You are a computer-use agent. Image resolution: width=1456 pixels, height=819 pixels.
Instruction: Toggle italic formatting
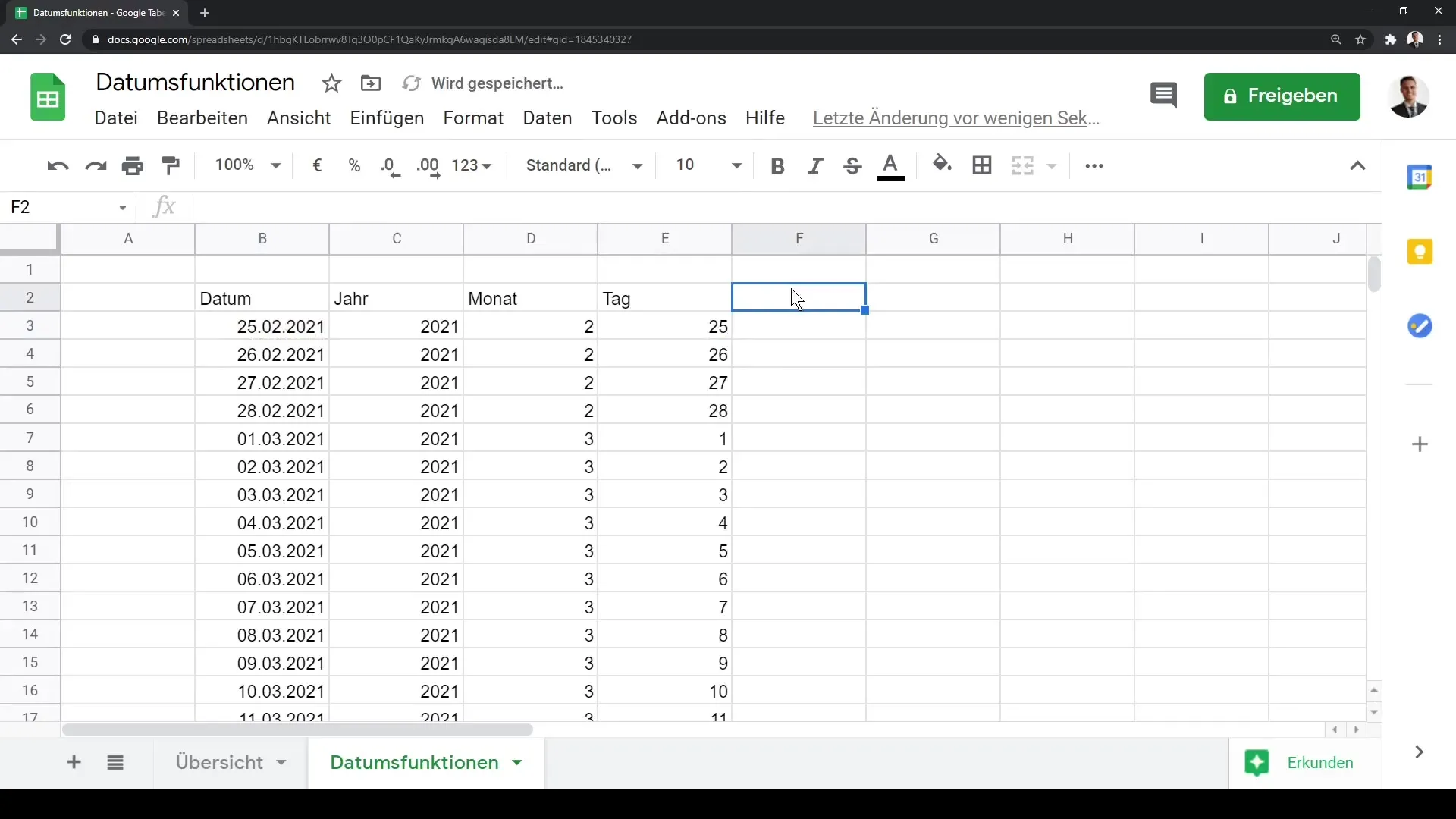coord(815,166)
